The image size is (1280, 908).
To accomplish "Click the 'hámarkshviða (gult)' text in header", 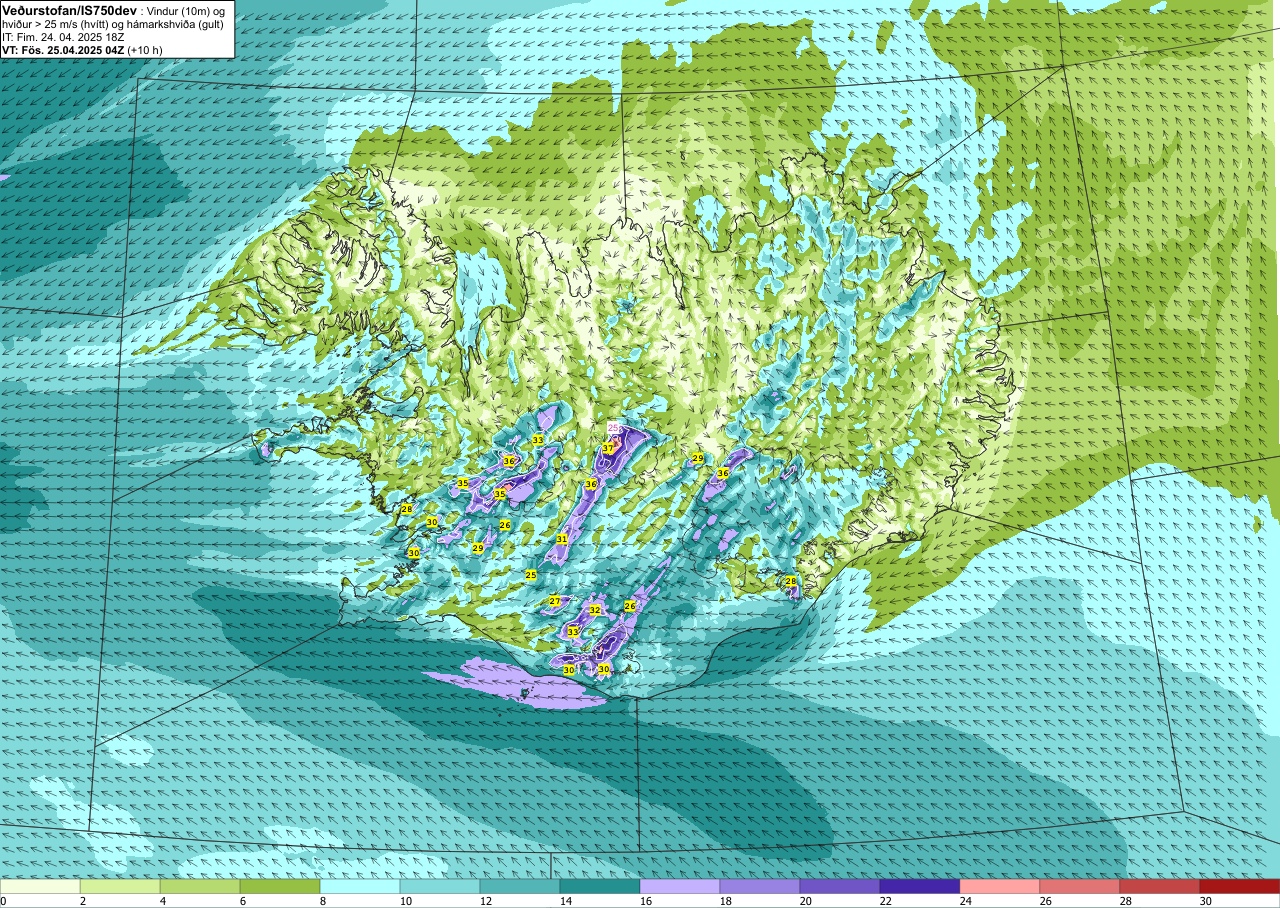I will pyautogui.click(x=174, y=24).
